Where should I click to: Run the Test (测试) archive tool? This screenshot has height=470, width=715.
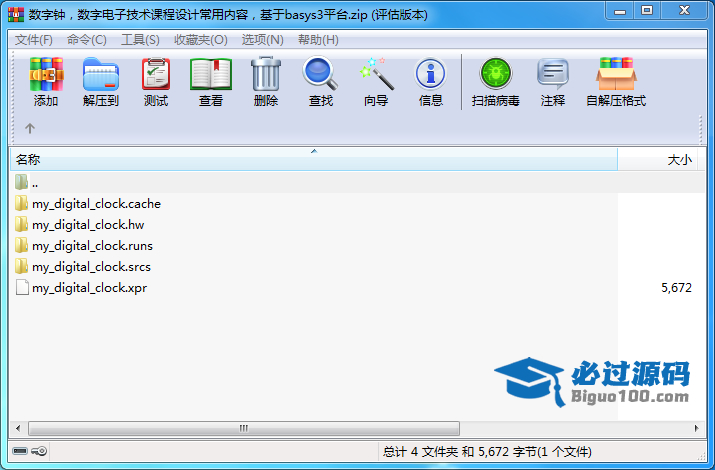pos(156,74)
